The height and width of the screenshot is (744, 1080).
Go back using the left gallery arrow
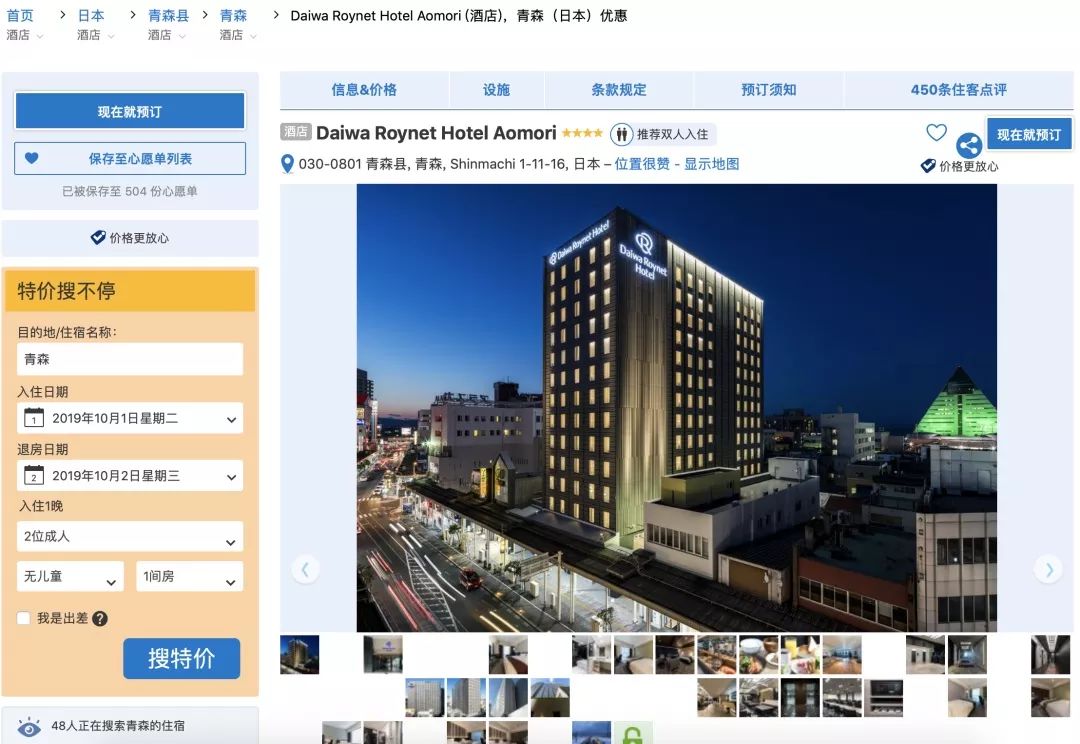(305, 568)
